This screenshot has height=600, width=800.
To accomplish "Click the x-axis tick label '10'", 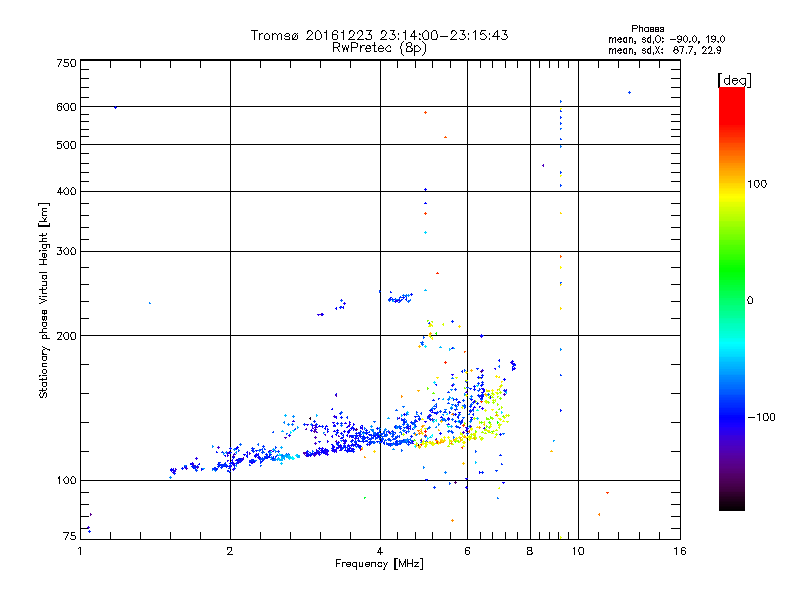I will click(x=578, y=551).
